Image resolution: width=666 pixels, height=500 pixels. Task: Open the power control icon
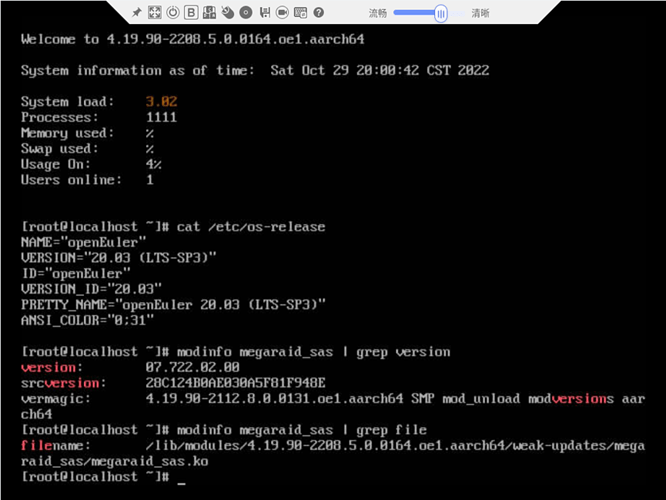click(173, 13)
